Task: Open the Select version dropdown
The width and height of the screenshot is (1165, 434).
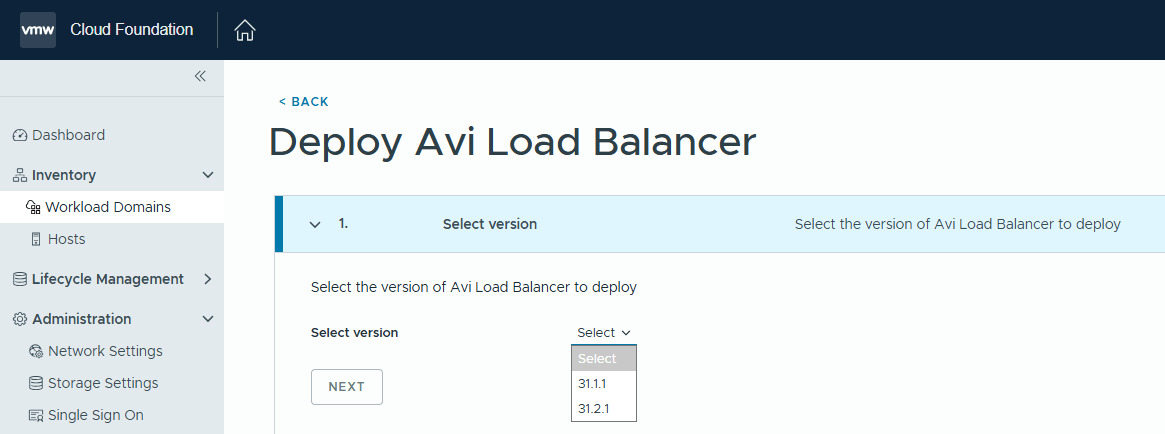Action: (x=603, y=333)
